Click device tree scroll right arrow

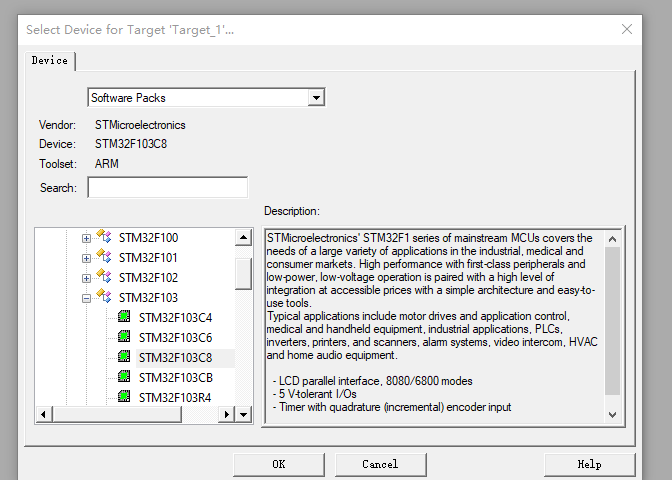227,414
